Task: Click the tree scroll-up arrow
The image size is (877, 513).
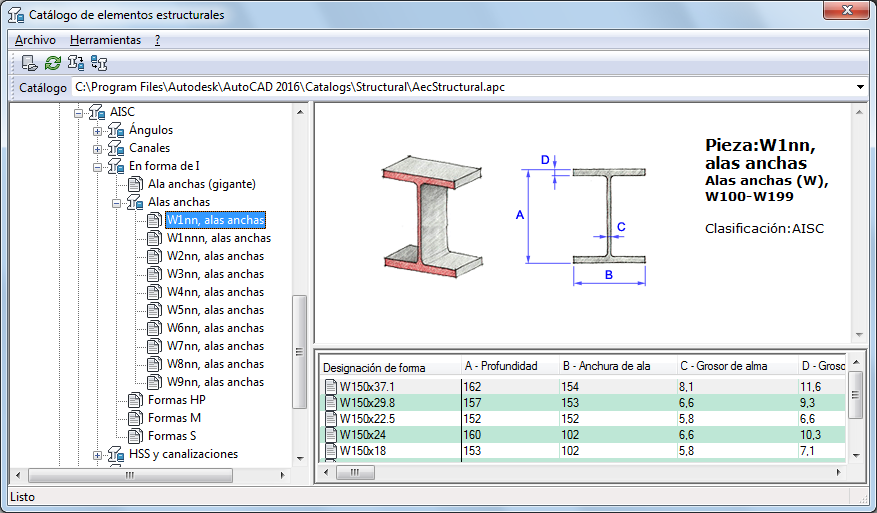Action: pos(300,111)
